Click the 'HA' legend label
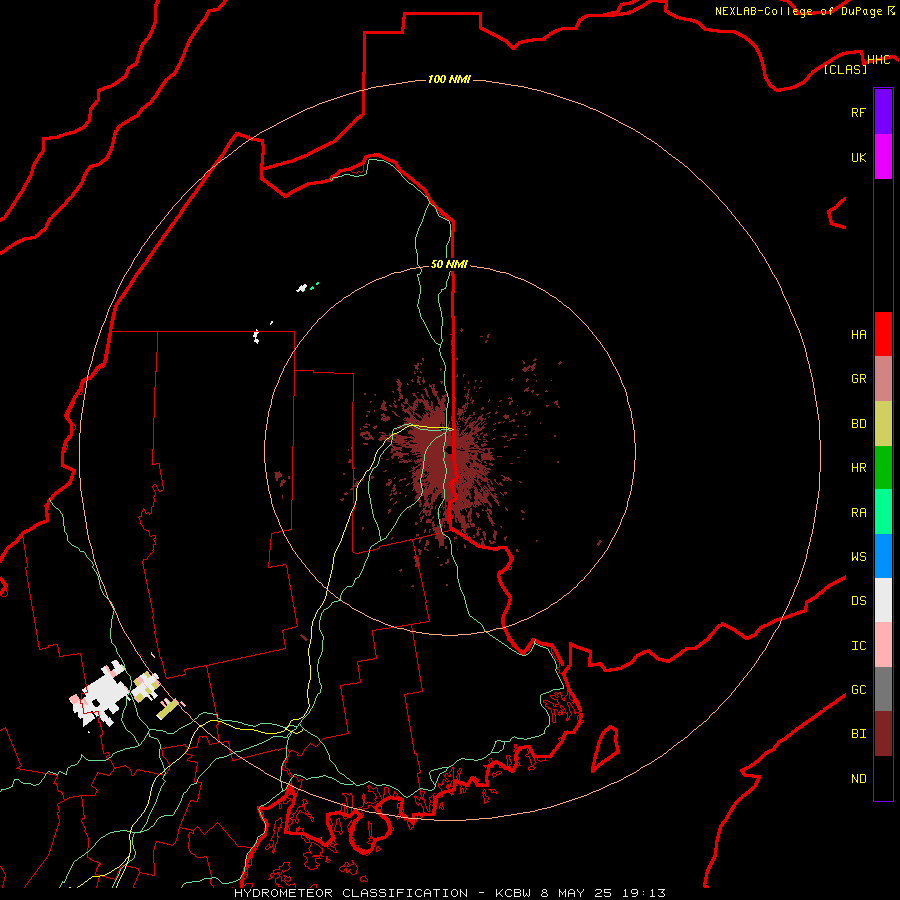Image resolution: width=900 pixels, height=900 pixels. pyautogui.click(x=858, y=335)
